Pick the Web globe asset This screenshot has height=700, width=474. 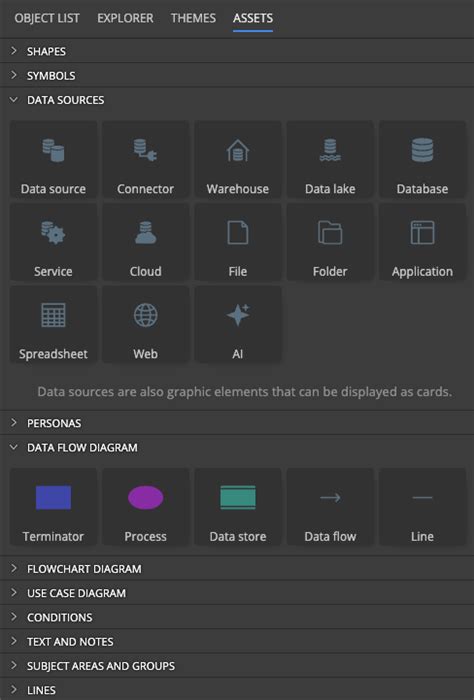pos(146,325)
